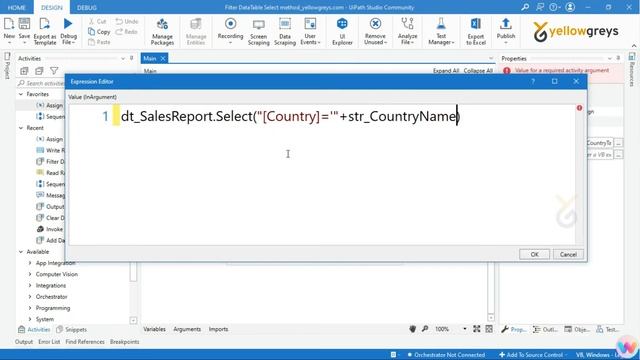The width and height of the screenshot is (640, 360).
Task: Open the Error List panel
Action: pyautogui.click(x=49, y=342)
